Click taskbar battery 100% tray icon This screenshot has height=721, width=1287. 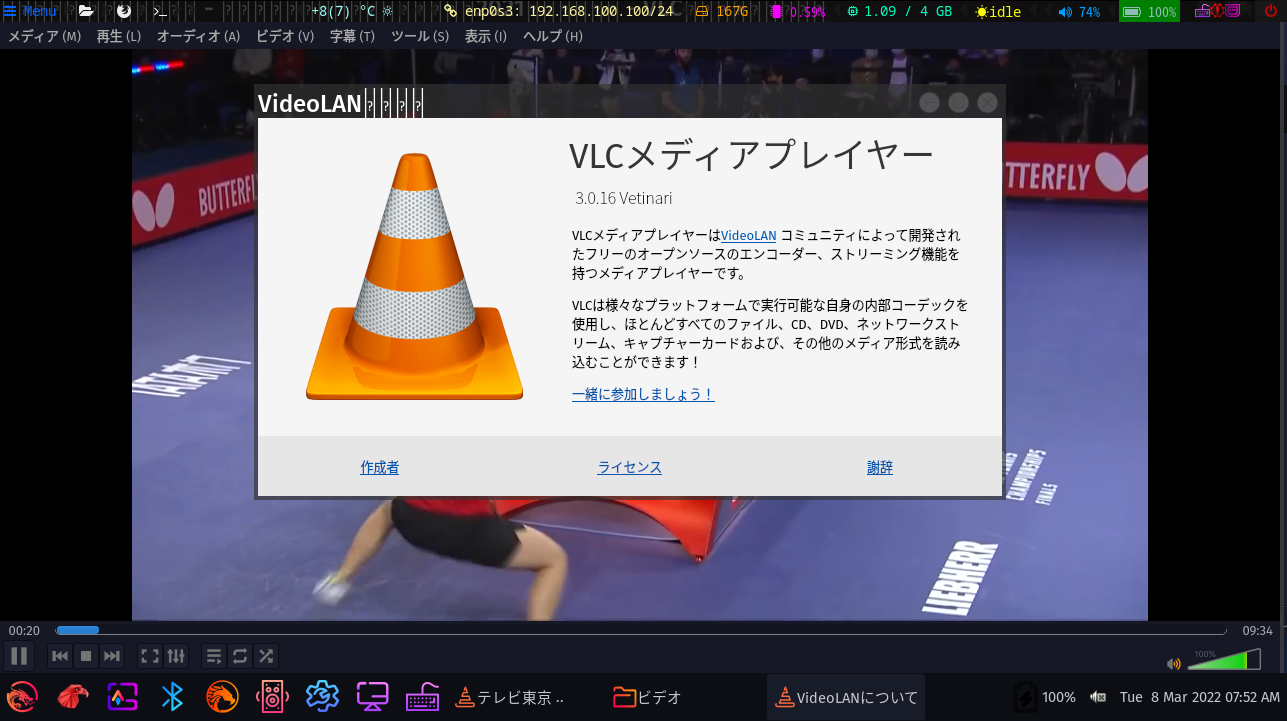[1044, 697]
